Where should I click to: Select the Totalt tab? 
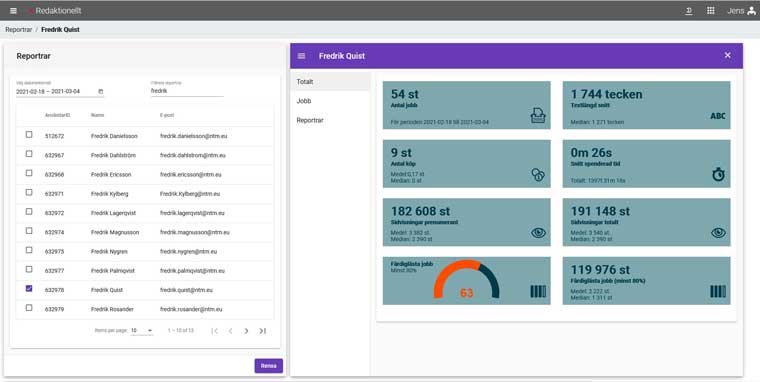(330, 81)
